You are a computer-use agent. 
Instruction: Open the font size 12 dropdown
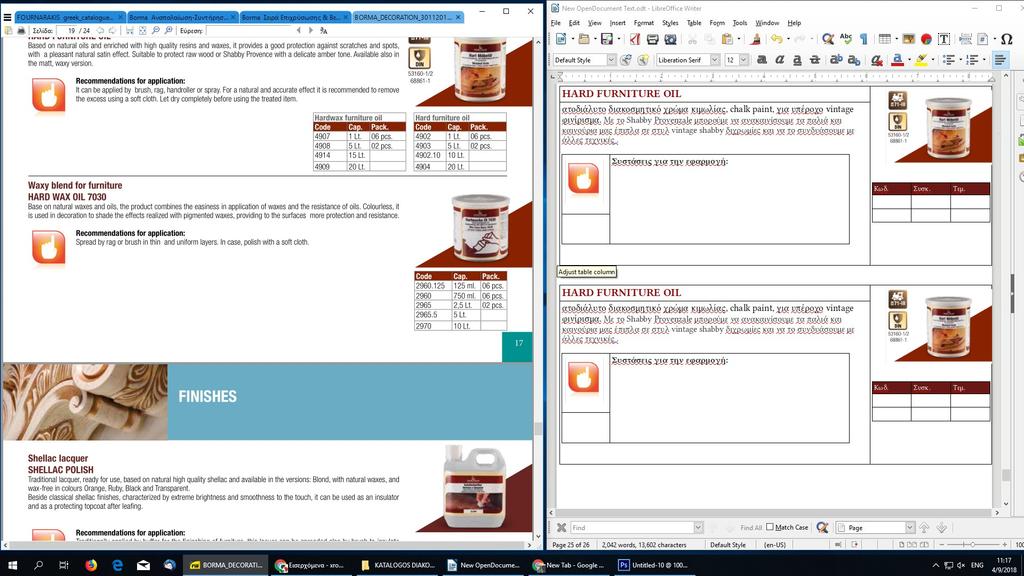tap(743, 60)
